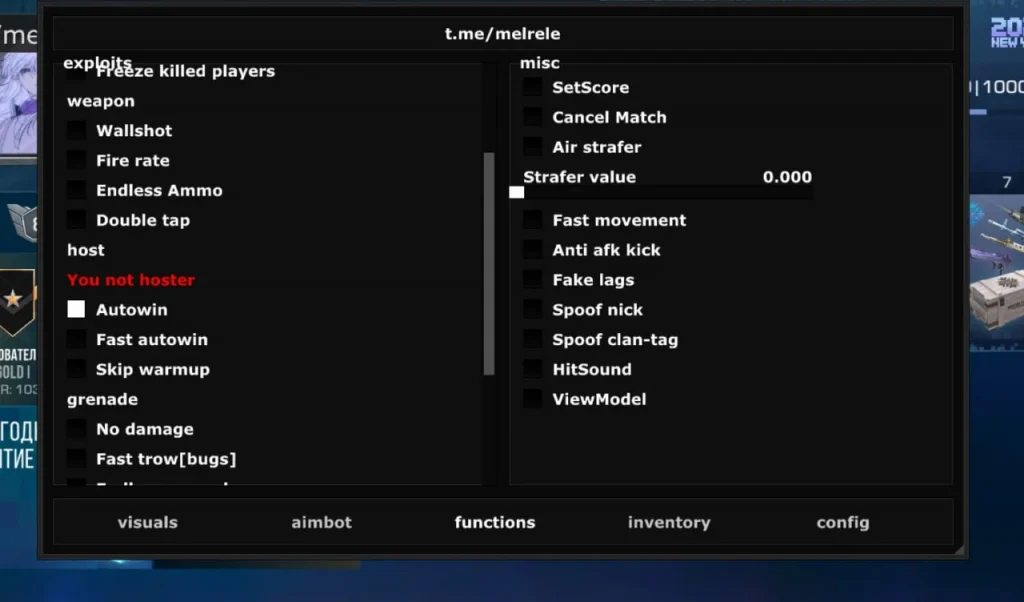
Task: Enable the HitSound checkbox
Action: pyautogui.click(x=533, y=370)
